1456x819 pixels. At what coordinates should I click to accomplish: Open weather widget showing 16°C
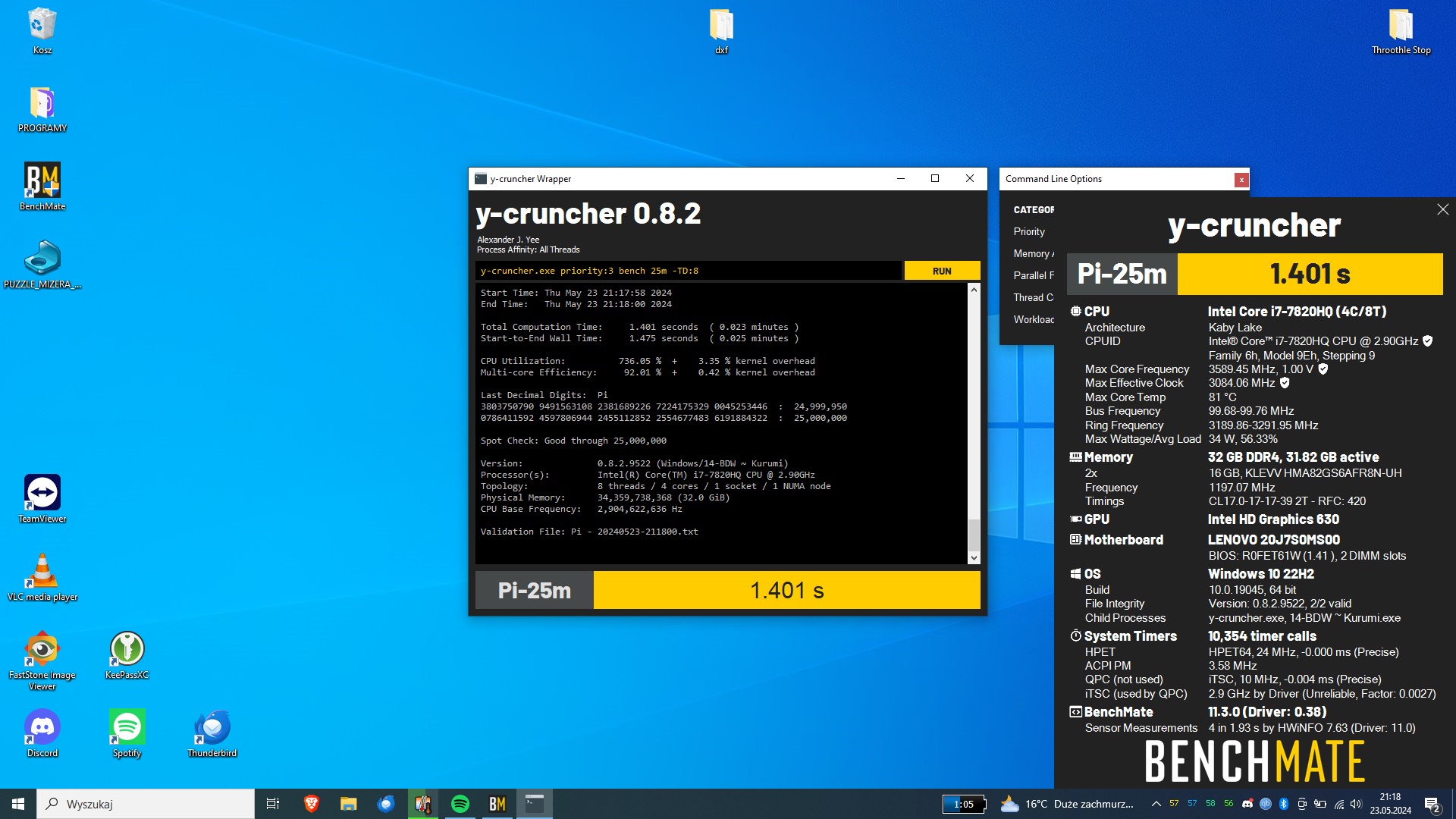[1067, 804]
